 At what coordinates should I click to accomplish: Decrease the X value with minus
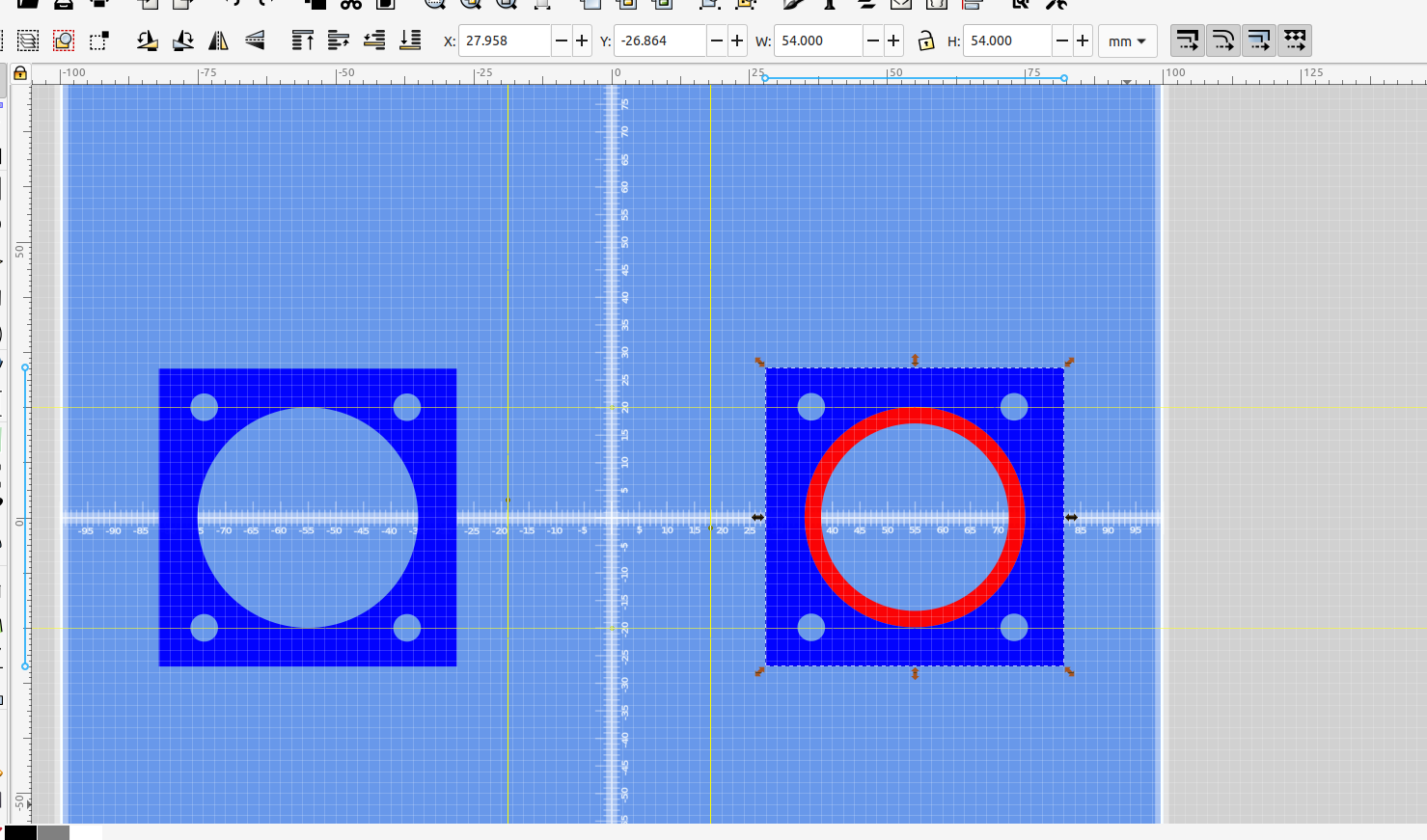[562, 41]
